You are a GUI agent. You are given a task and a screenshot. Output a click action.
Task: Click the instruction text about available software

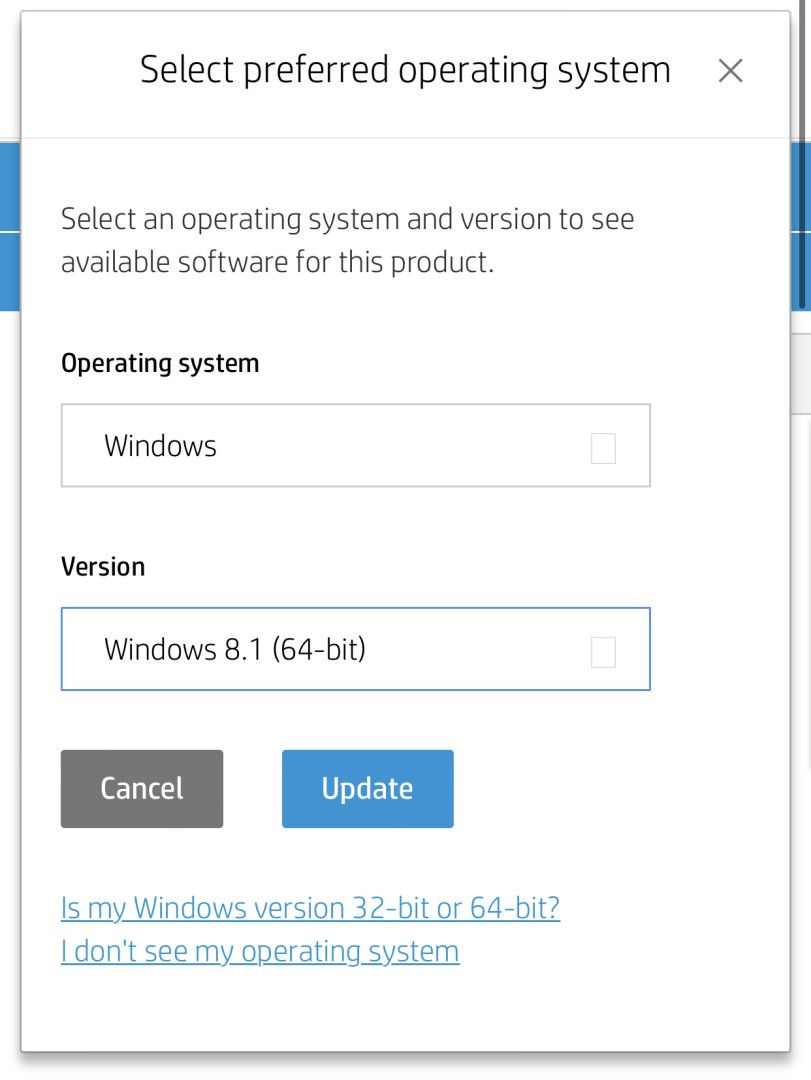coord(347,241)
